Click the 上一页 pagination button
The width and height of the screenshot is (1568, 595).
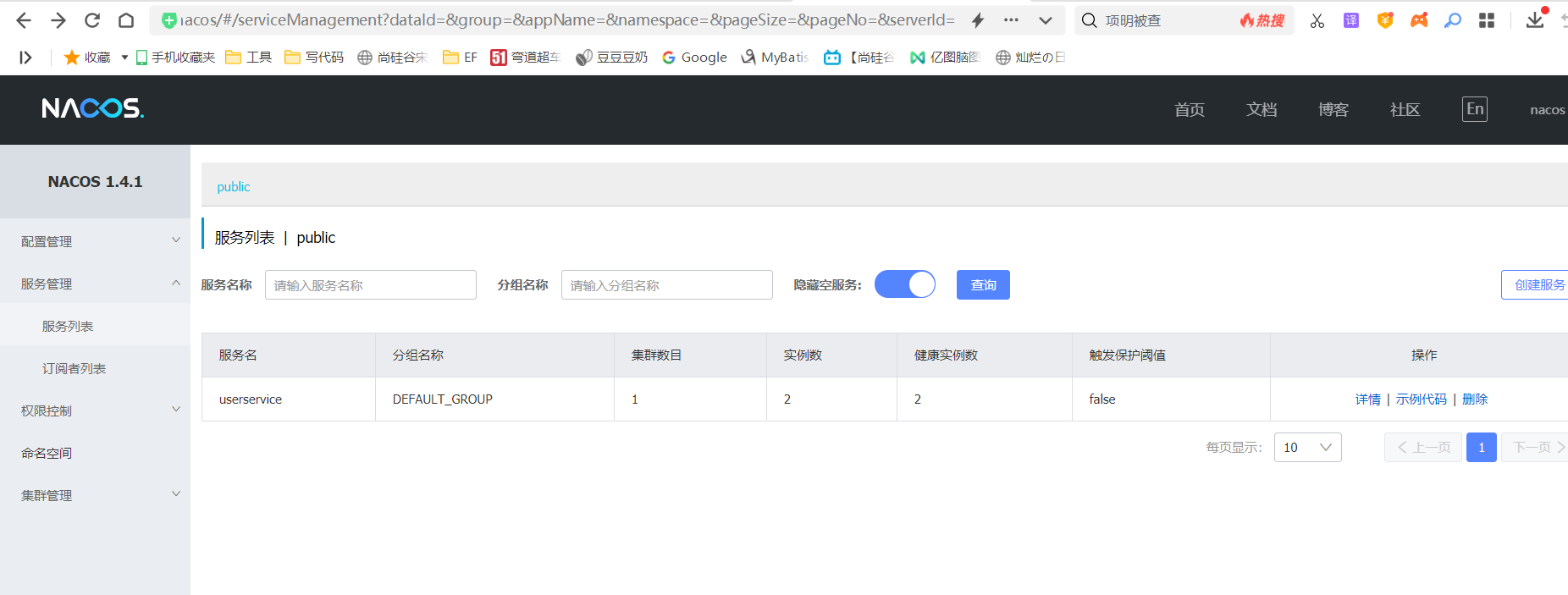1423,447
